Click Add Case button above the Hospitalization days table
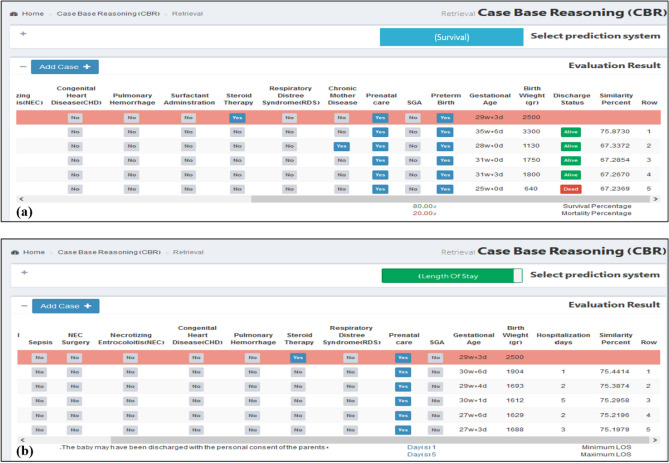This screenshot has height=463, width=669. pos(64,305)
